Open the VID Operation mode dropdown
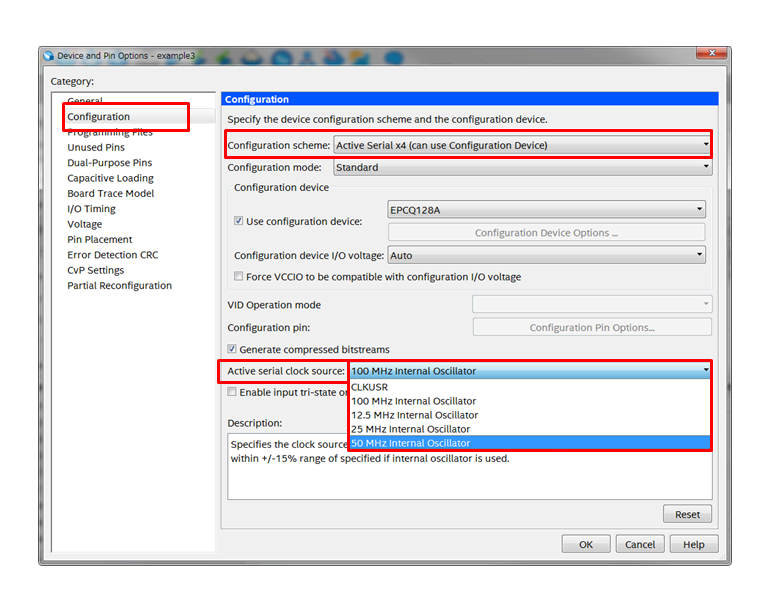This screenshot has height=605, width=773. tap(592, 304)
